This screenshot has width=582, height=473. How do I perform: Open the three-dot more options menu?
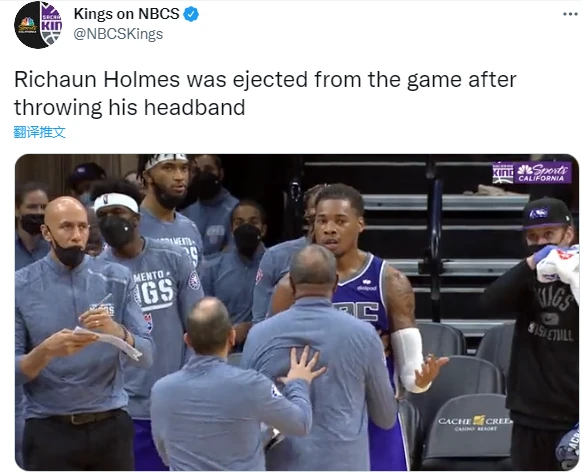[x=570, y=14]
